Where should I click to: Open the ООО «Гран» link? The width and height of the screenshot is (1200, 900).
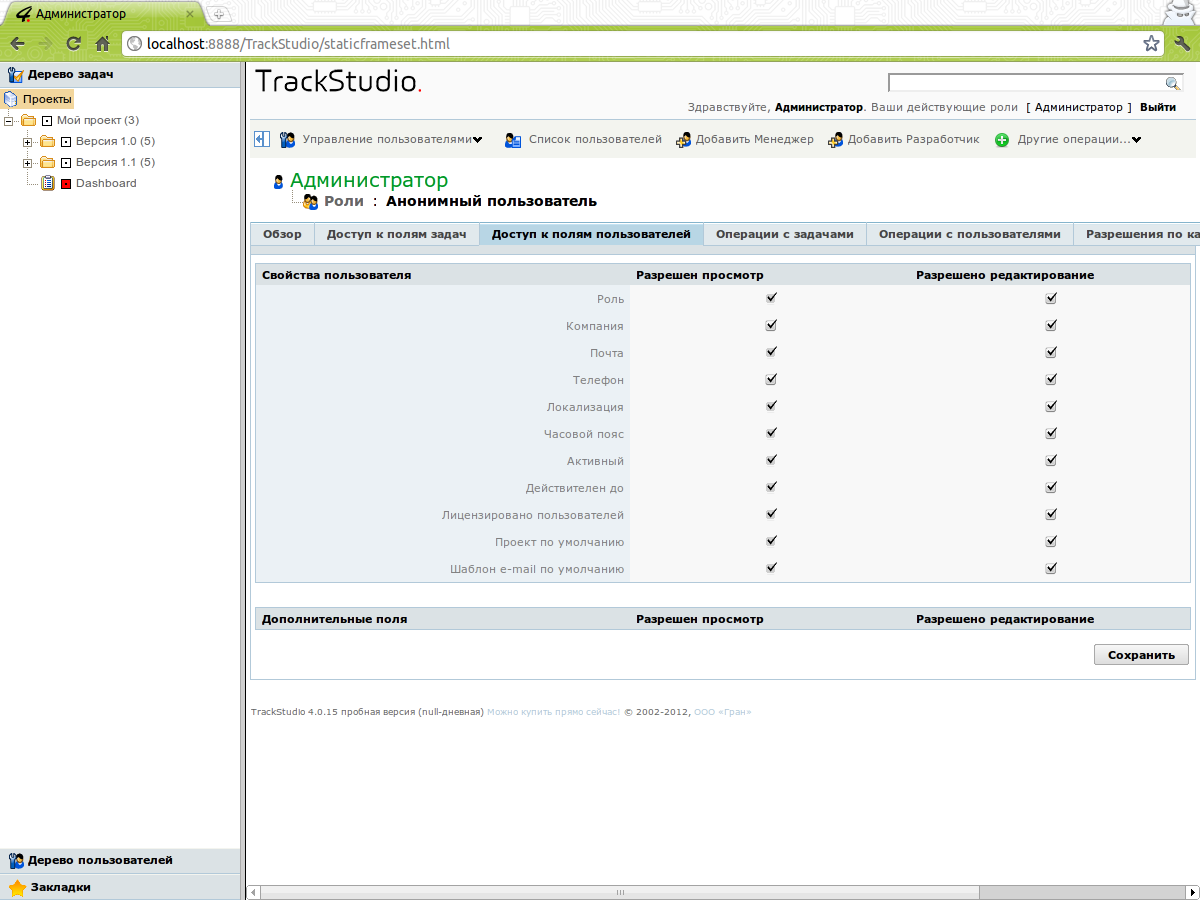[722, 712]
